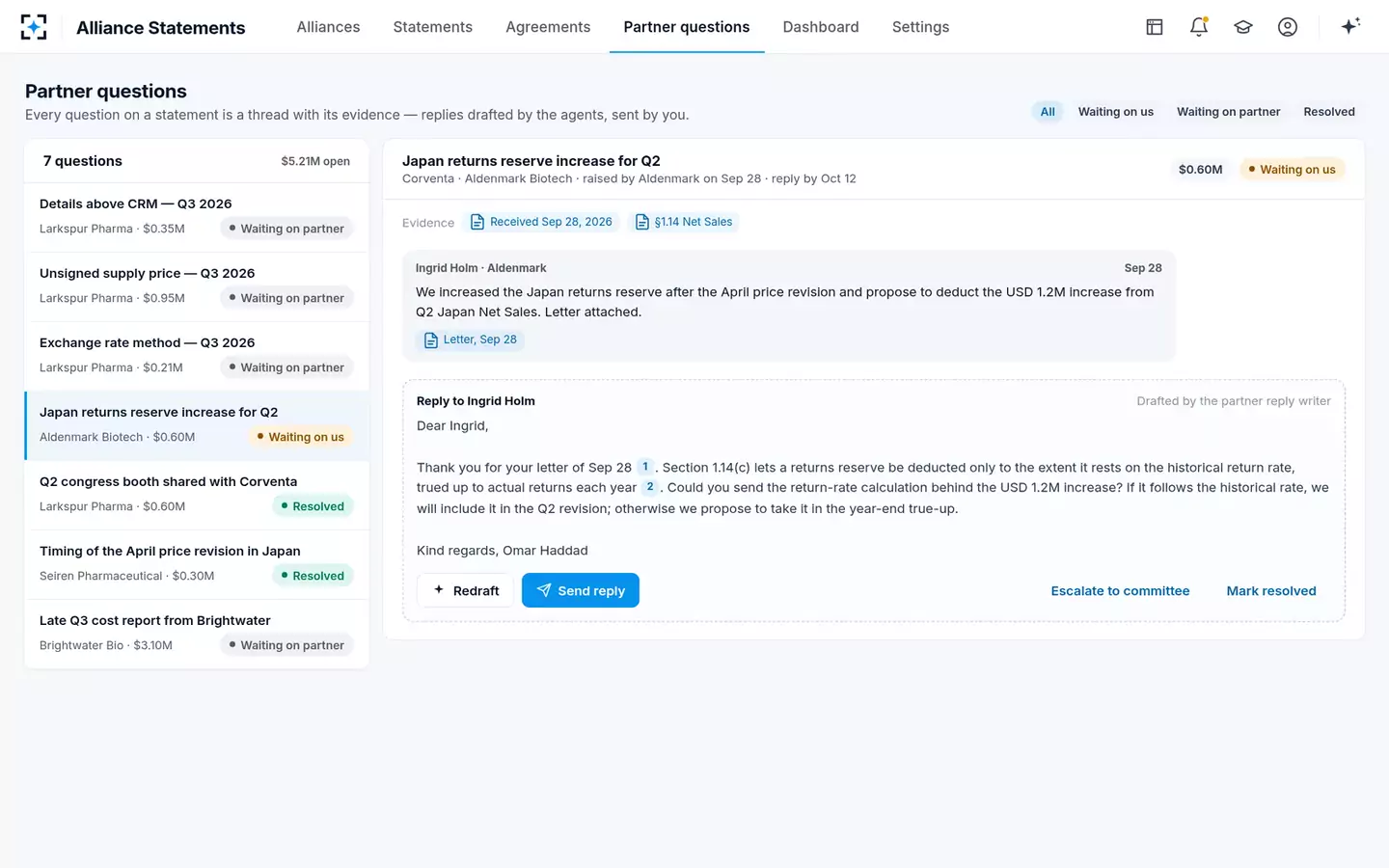Open the AI sparkle assistant icon
Image resolution: width=1389 pixels, height=868 pixels.
point(1350,27)
